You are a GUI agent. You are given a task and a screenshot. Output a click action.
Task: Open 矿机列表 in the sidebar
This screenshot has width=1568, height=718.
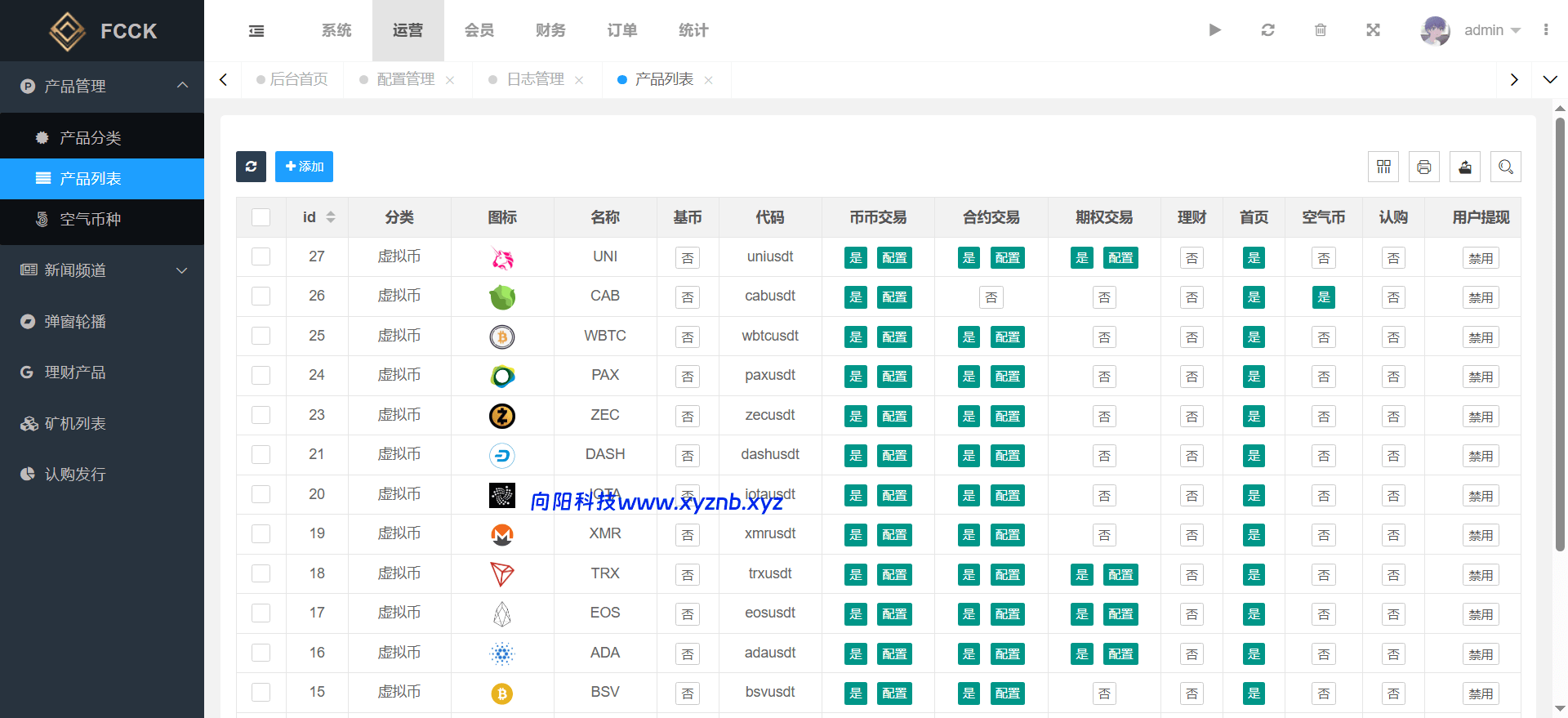pos(102,424)
